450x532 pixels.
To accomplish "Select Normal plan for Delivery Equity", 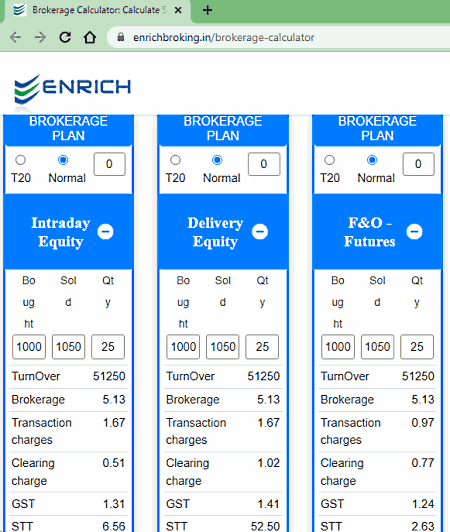I will (217, 160).
